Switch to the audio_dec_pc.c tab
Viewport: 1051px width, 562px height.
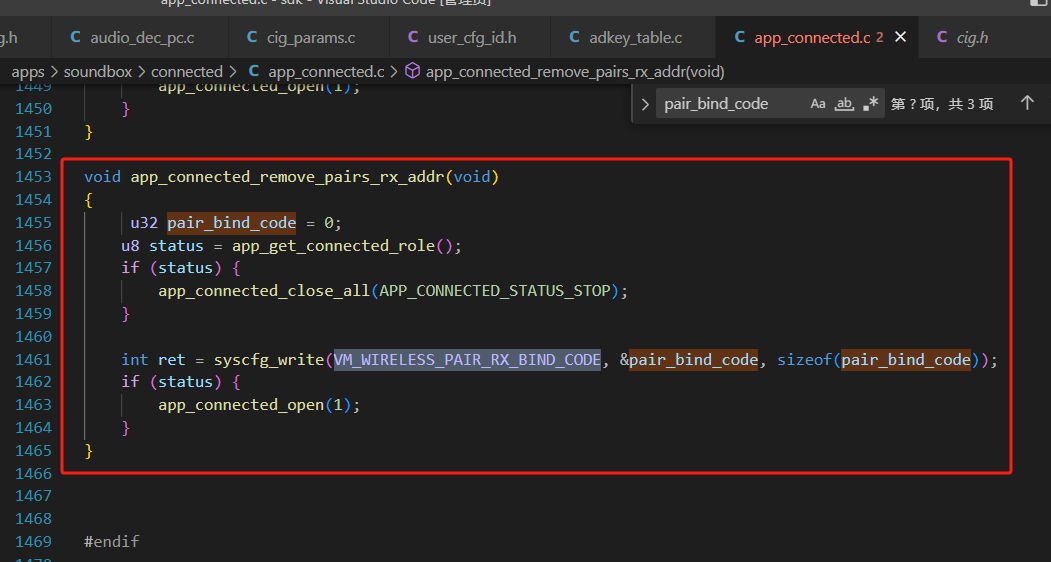click(x=141, y=38)
